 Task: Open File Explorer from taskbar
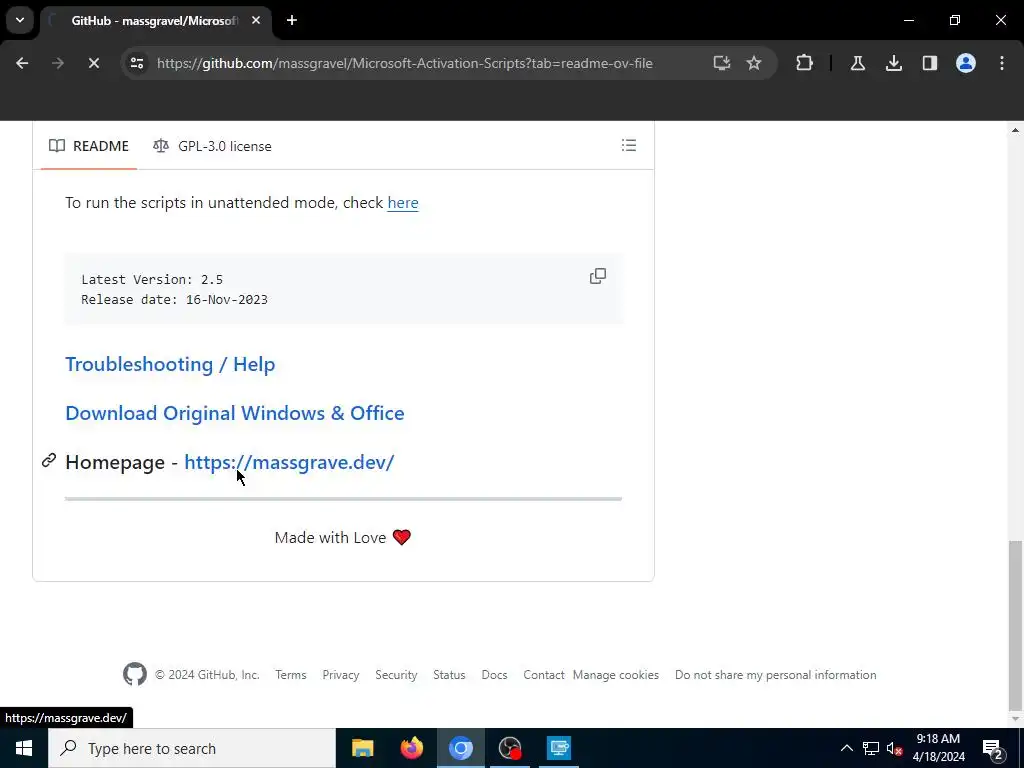[x=362, y=748]
